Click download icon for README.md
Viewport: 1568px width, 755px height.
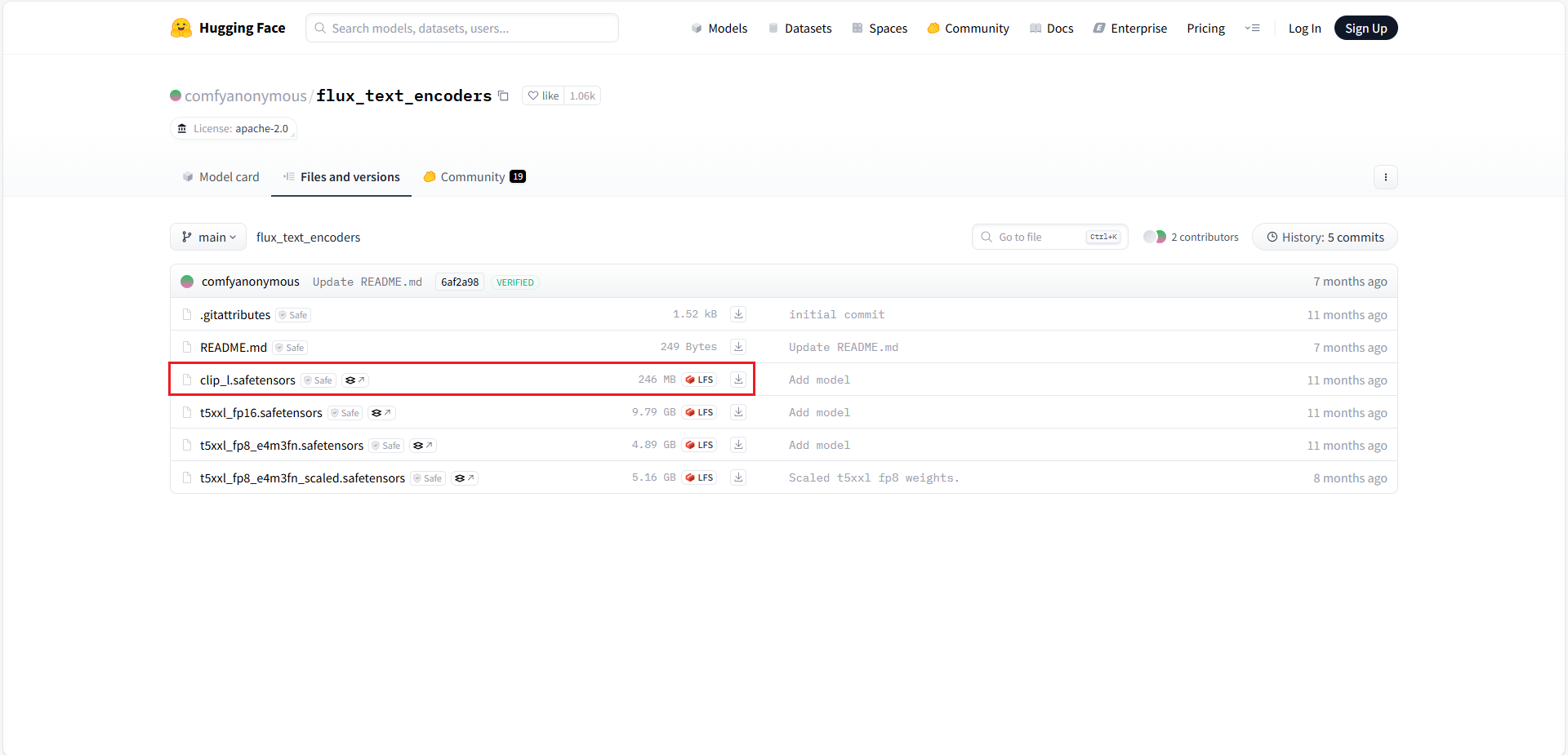(738, 347)
